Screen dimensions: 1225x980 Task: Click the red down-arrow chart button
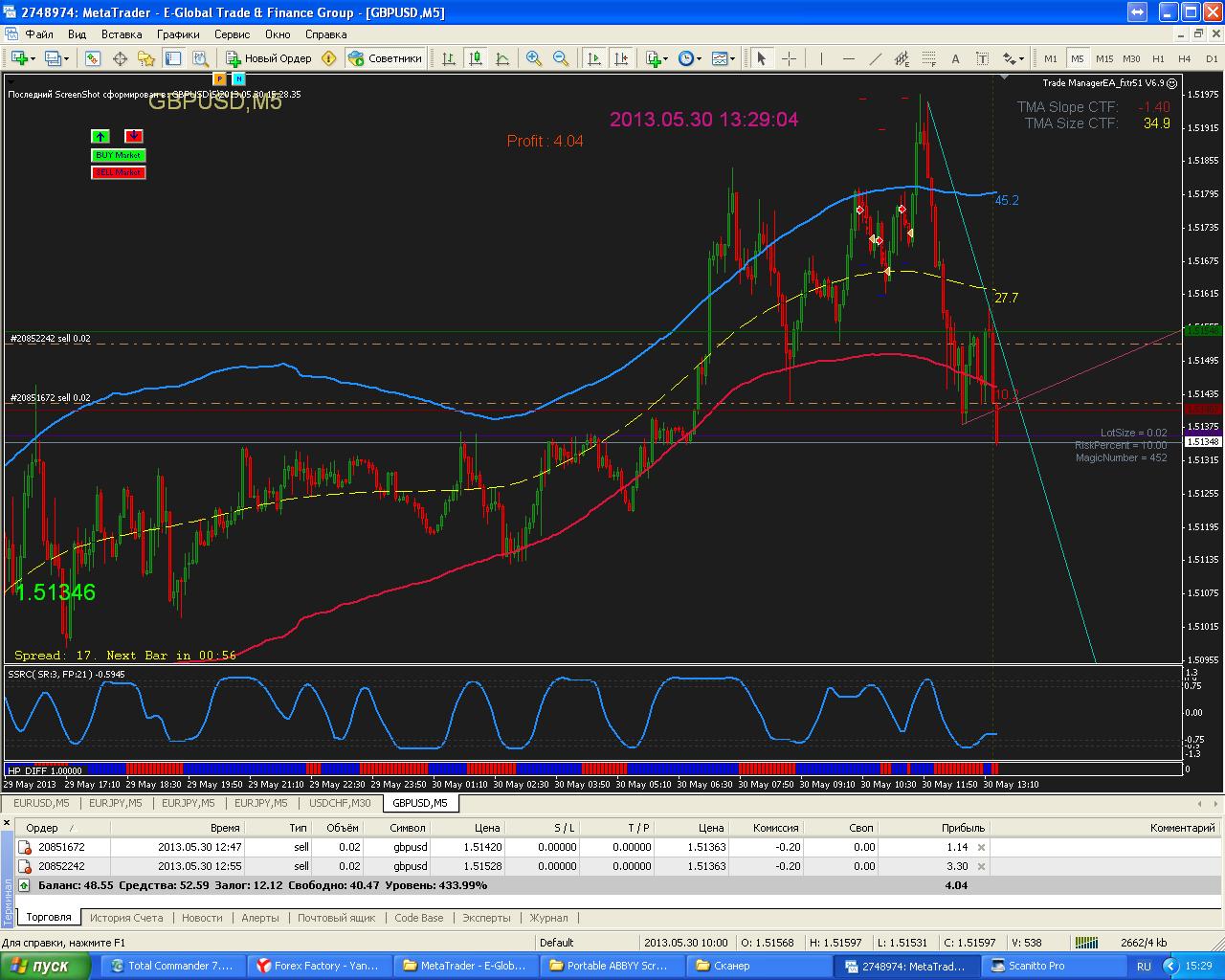[134, 136]
